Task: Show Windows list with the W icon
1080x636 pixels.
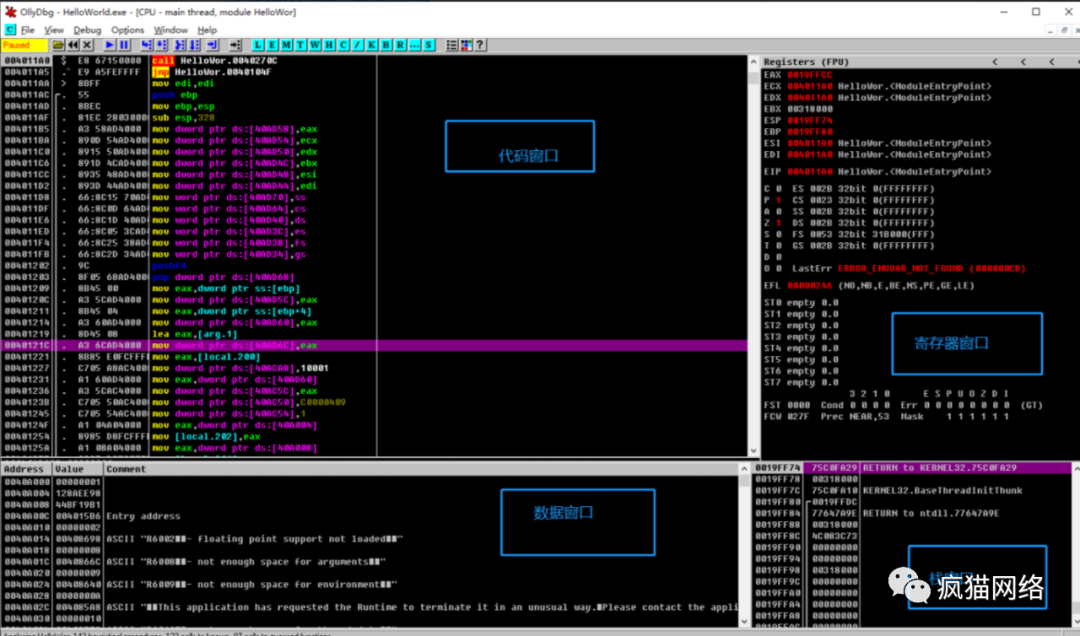Action: [315, 45]
